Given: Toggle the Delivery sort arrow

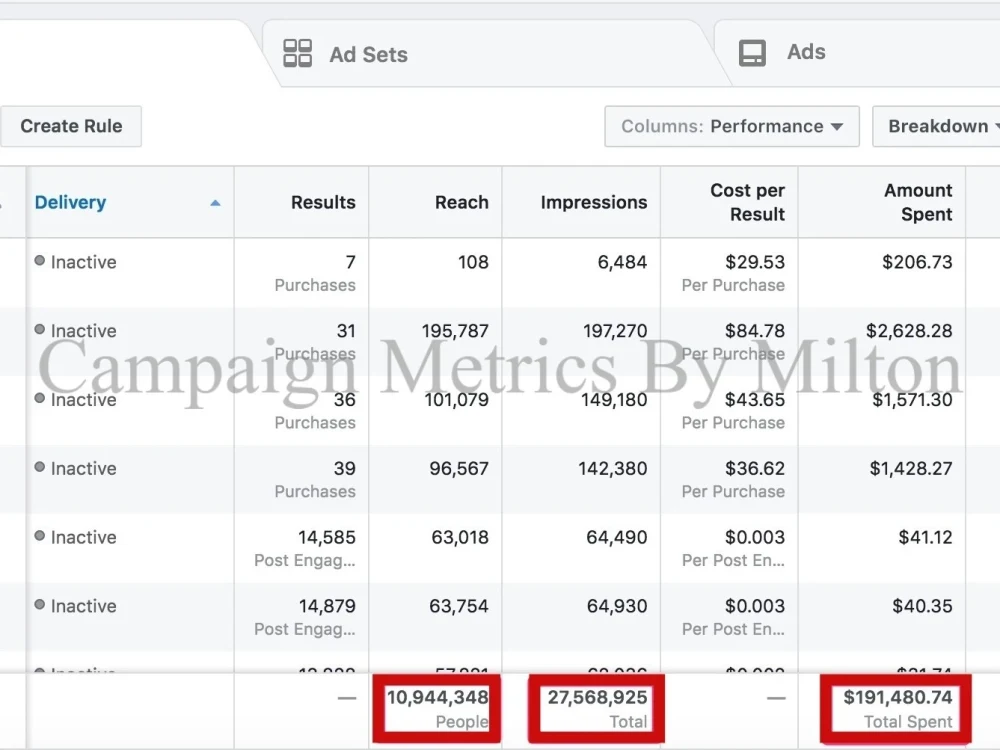Looking at the screenshot, I should pos(216,203).
